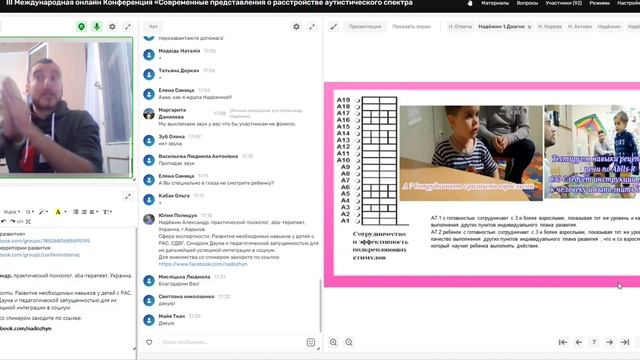This screenshot has height=360, width=640.
Task: Click the slide number field showing 7
Action: [x=594, y=342]
